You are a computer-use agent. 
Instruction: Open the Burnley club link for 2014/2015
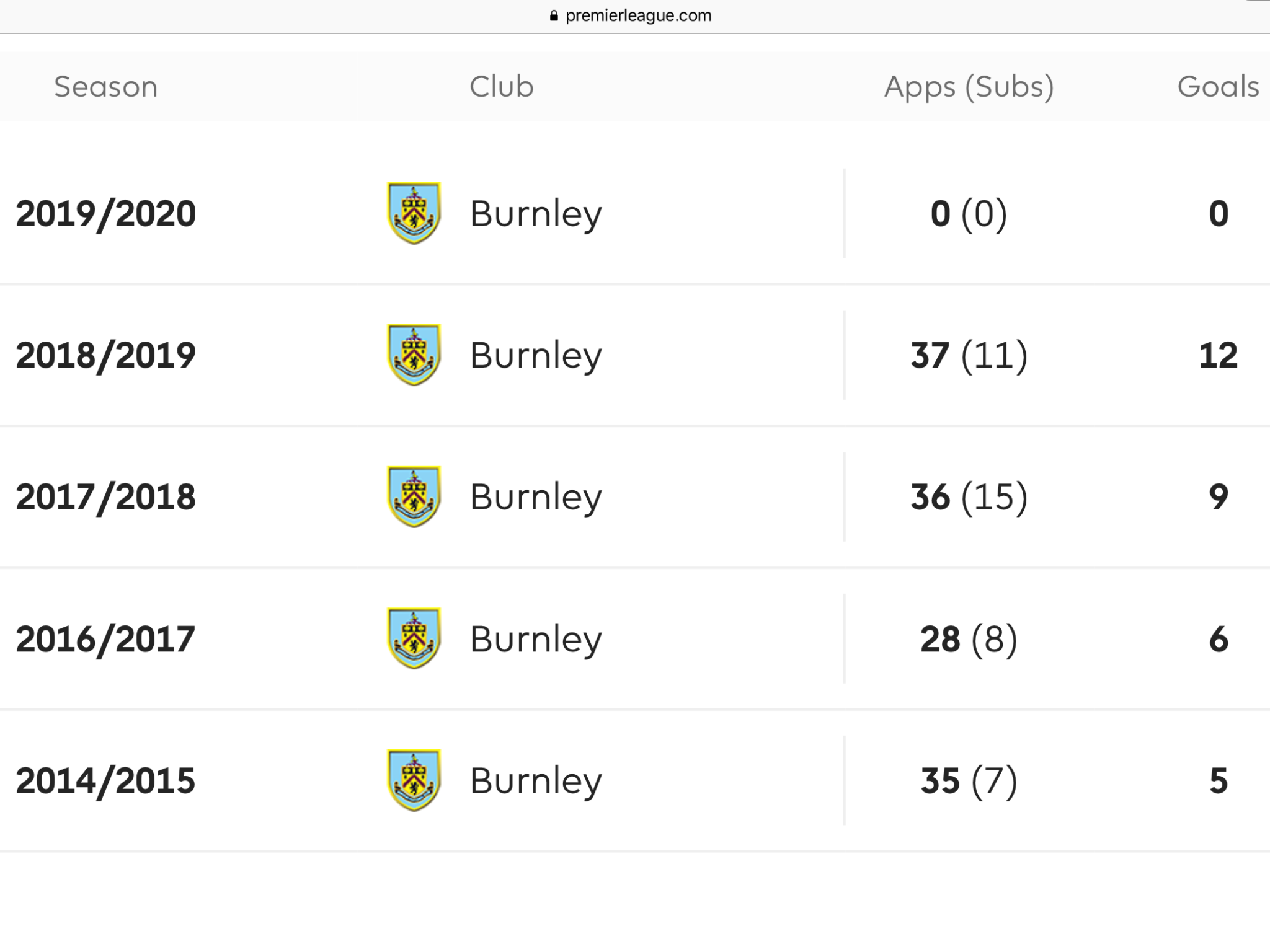536,782
